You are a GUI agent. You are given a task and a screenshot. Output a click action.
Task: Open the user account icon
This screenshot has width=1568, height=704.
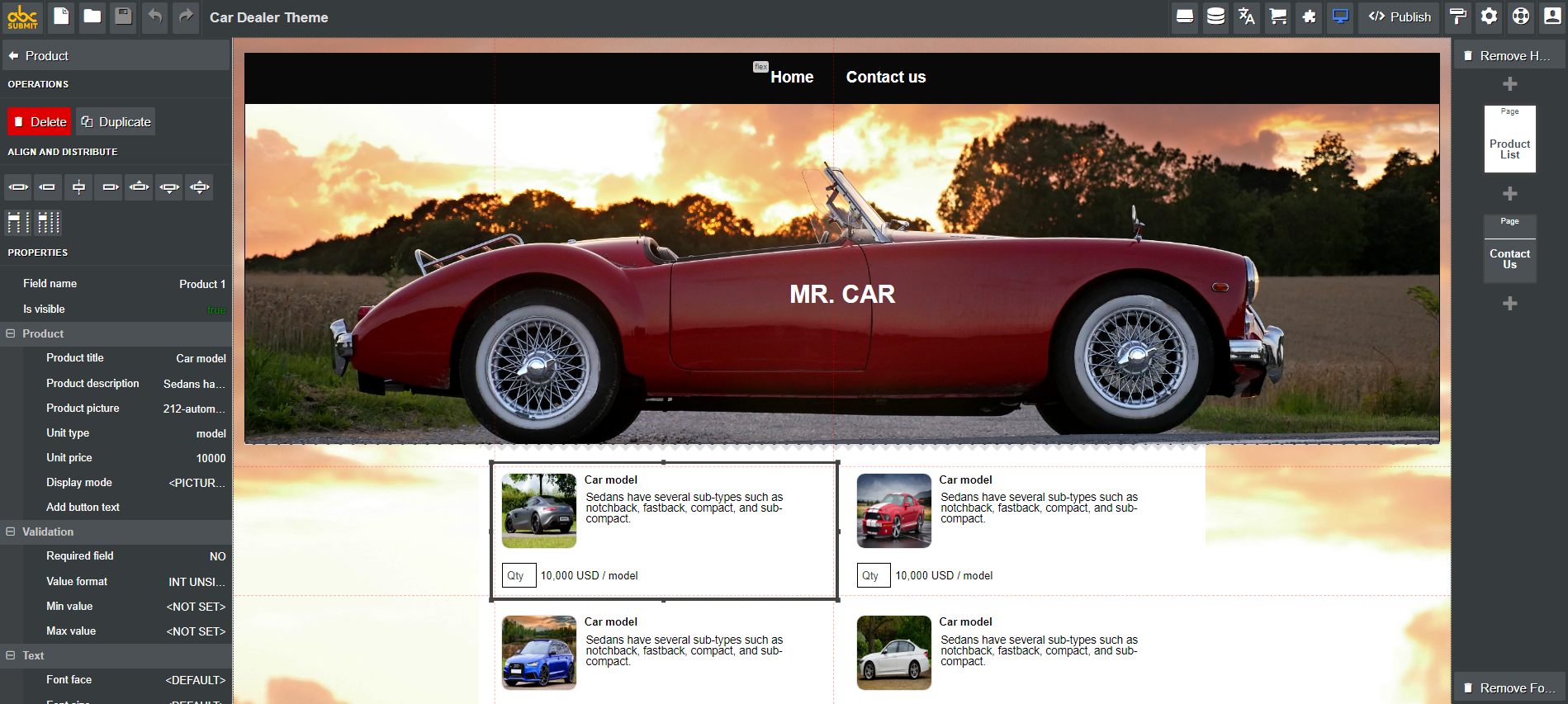[x=1552, y=17]
